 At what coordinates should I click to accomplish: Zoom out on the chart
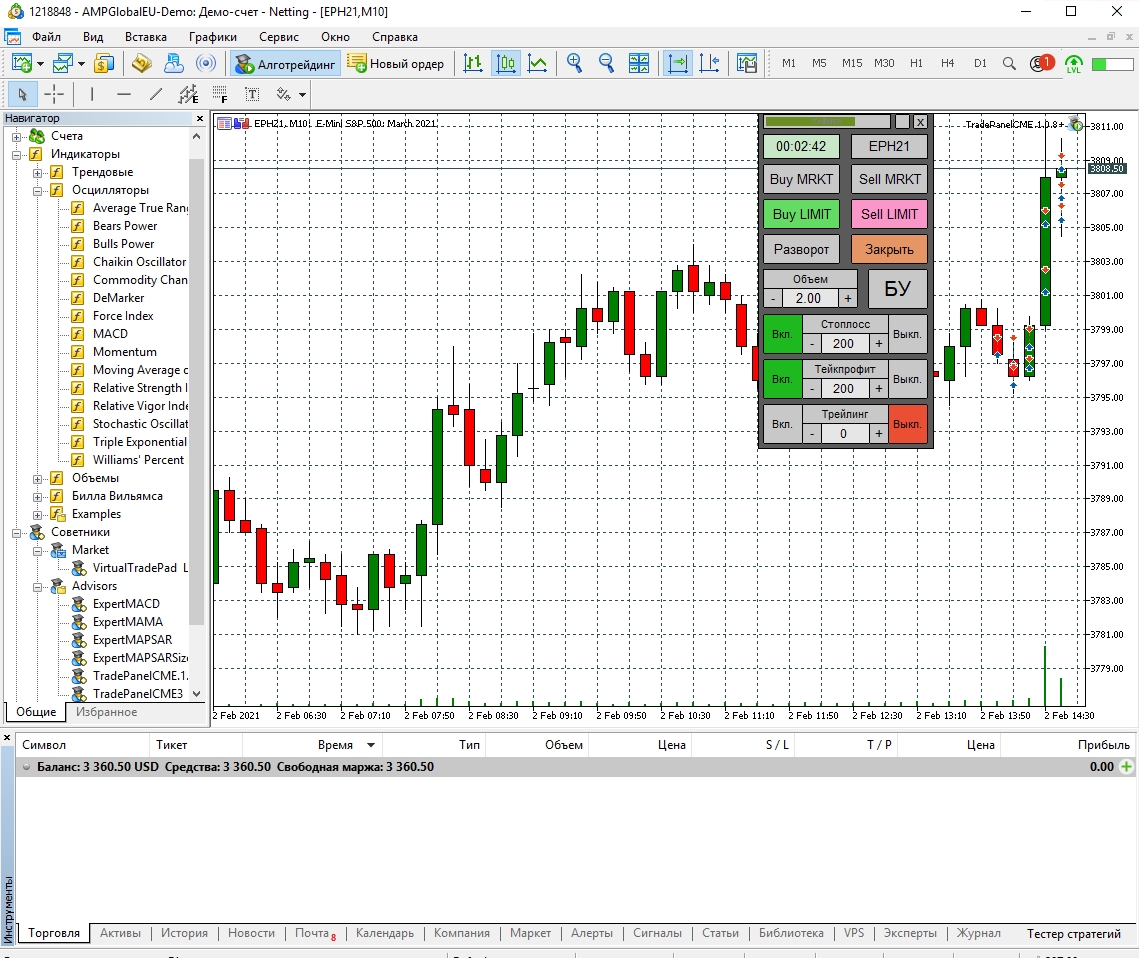(607, 64)
